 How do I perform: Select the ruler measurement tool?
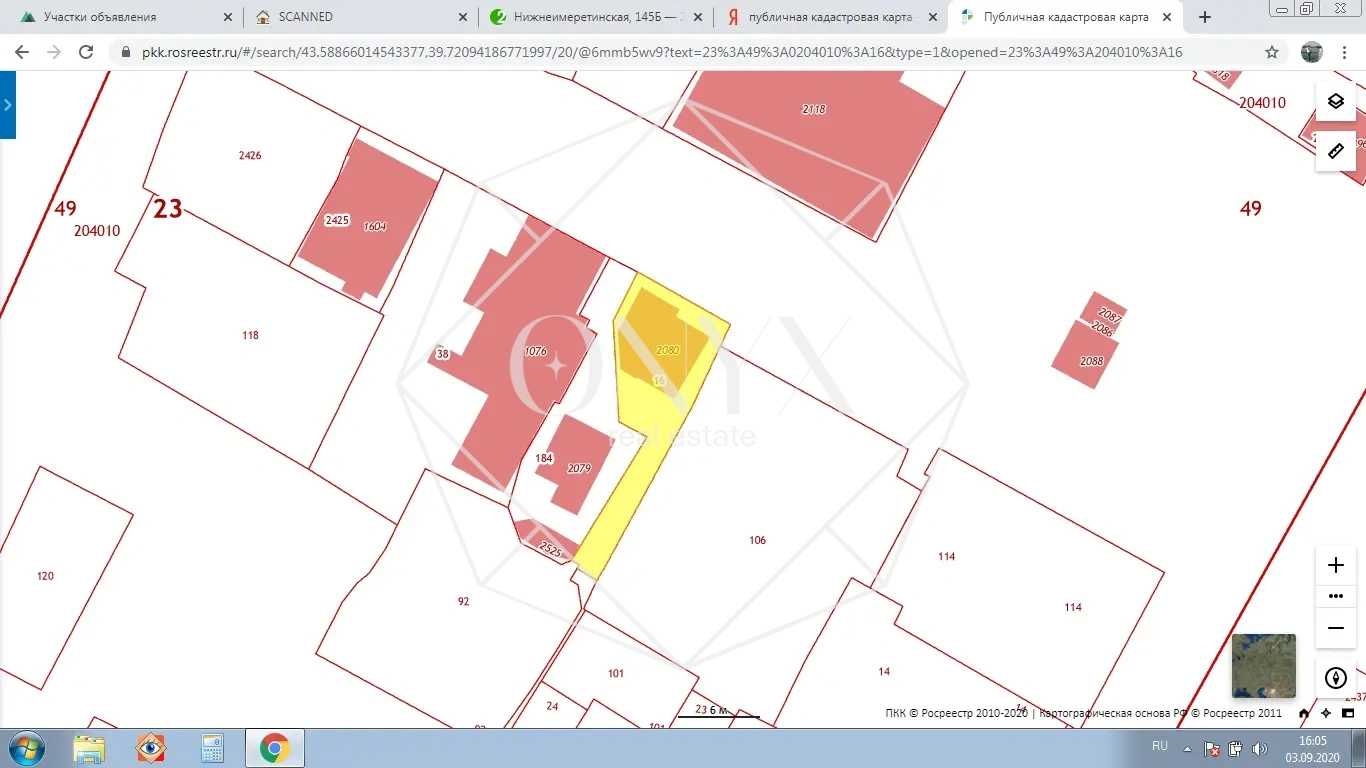1335,151
